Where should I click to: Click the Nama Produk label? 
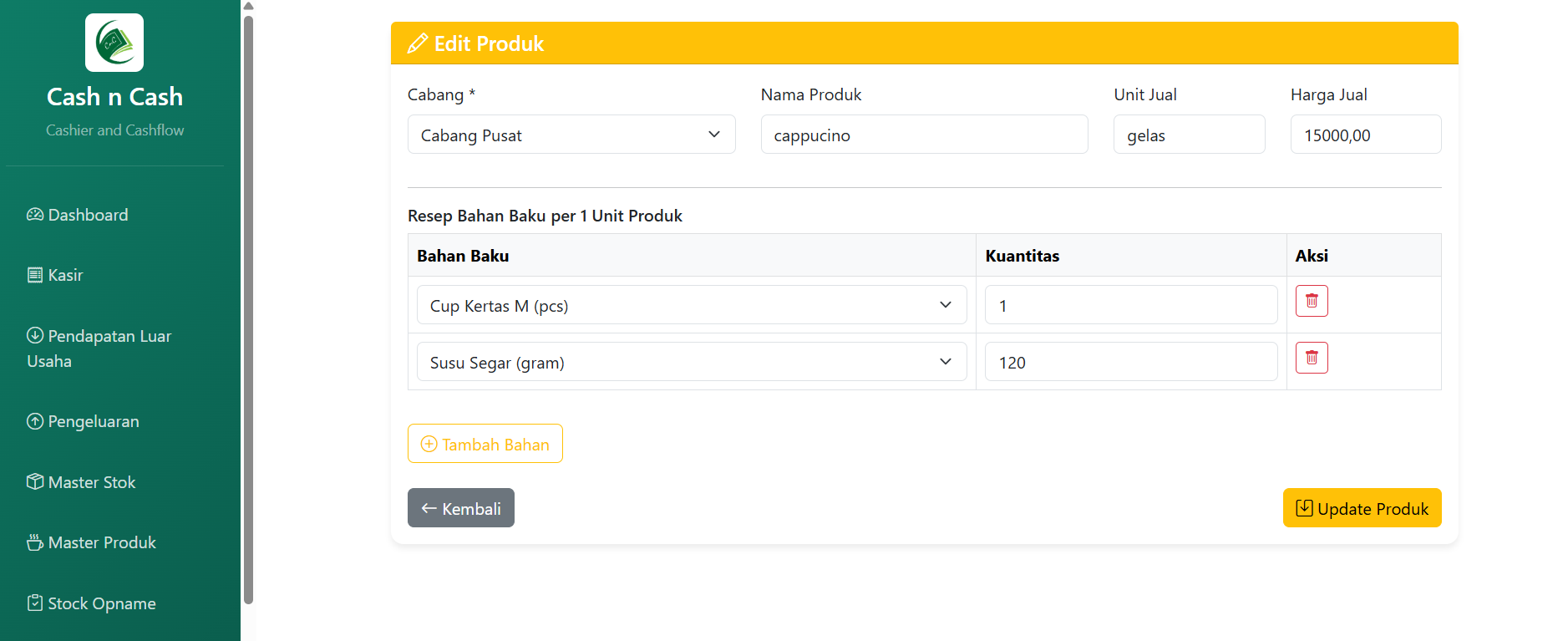[811, 94]
